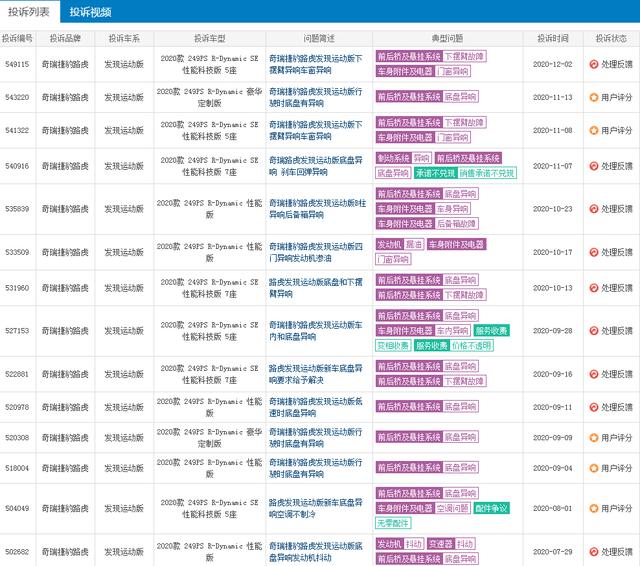Image resolution: width=640 pixels, height=566 pixels.
Task: Click the 投诉车型 column header
Action: (x=210, y=39)
